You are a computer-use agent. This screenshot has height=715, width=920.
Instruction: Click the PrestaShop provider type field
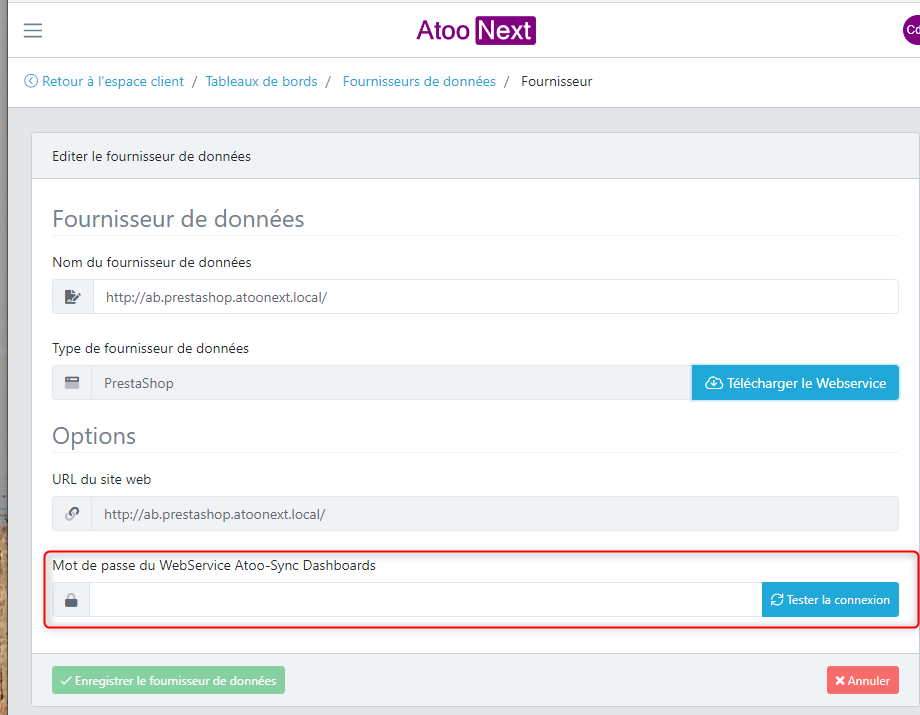pos(391,383)
